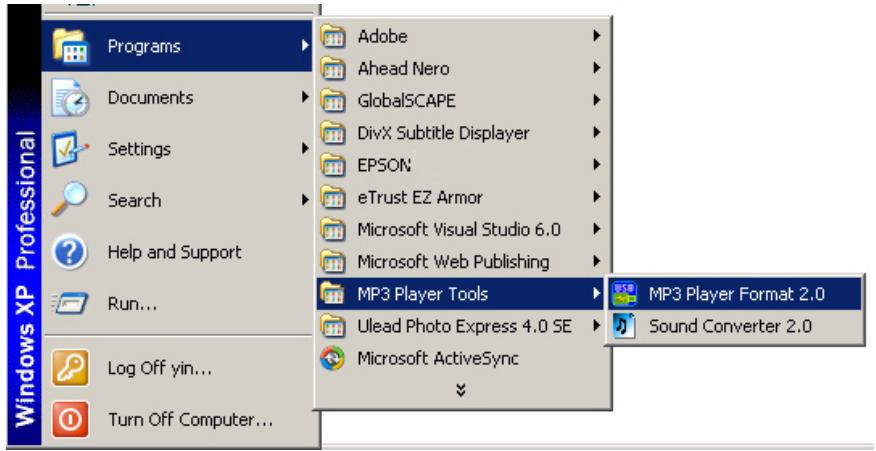Expand the MP3 Player Tools arrow

click(597, 293)
